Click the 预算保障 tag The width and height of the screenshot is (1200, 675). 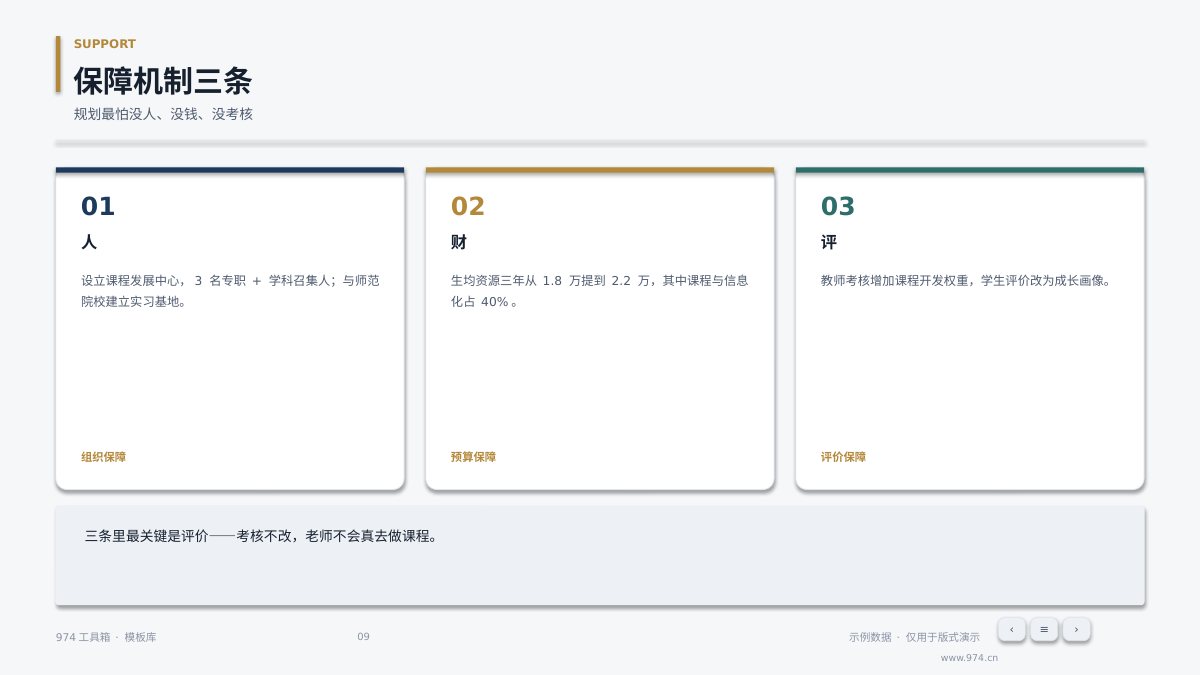point(474,457)
